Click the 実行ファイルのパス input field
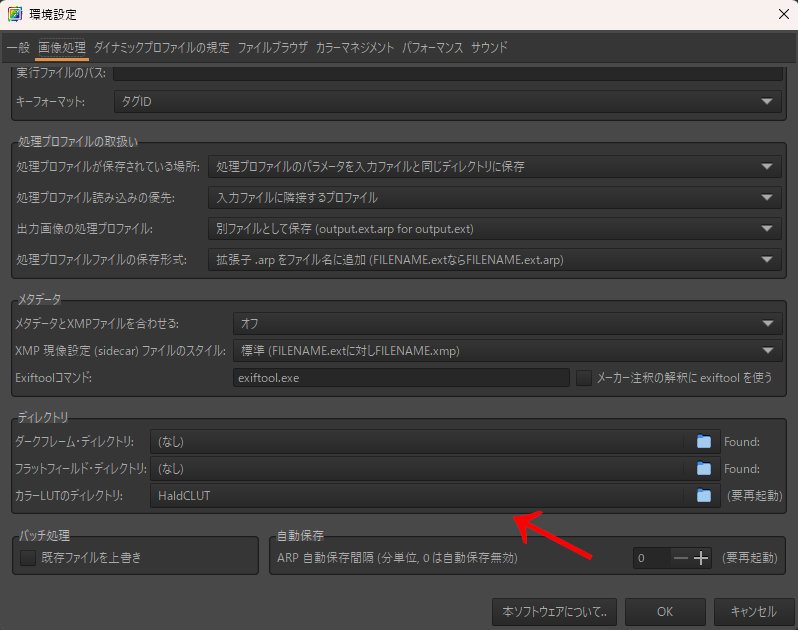This screenshot has height=630, width=798. 448,73
